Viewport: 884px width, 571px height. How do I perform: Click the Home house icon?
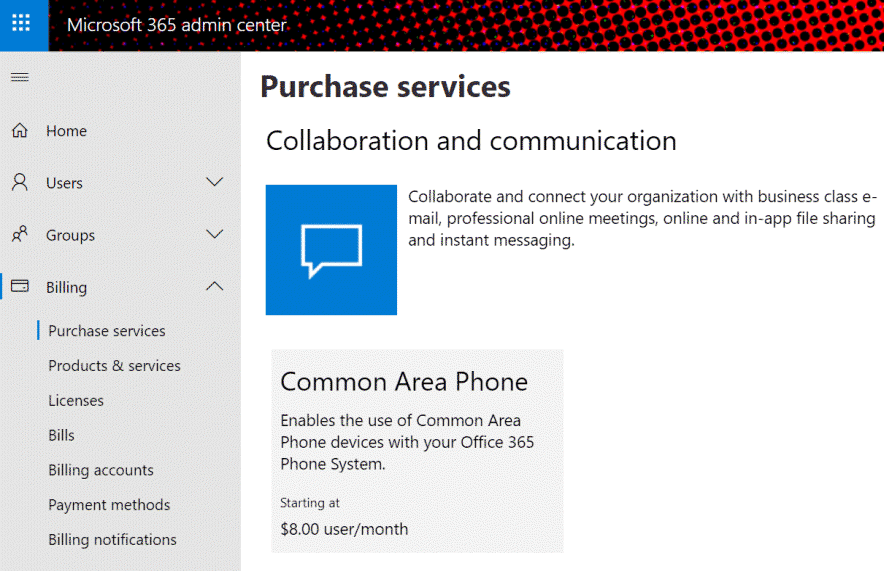point(20,130)
